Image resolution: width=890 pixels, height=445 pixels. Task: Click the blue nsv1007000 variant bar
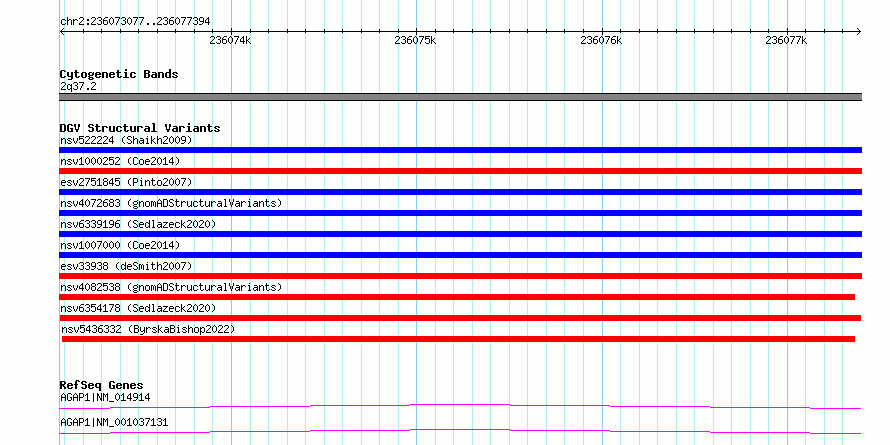pos(460,255)
